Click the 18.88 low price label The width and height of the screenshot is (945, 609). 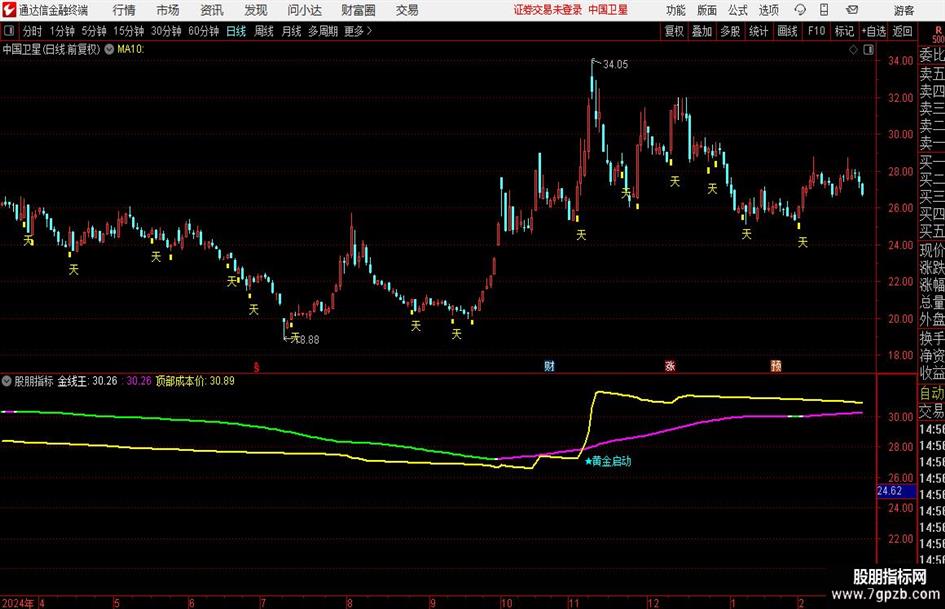[x=307, y=339]
